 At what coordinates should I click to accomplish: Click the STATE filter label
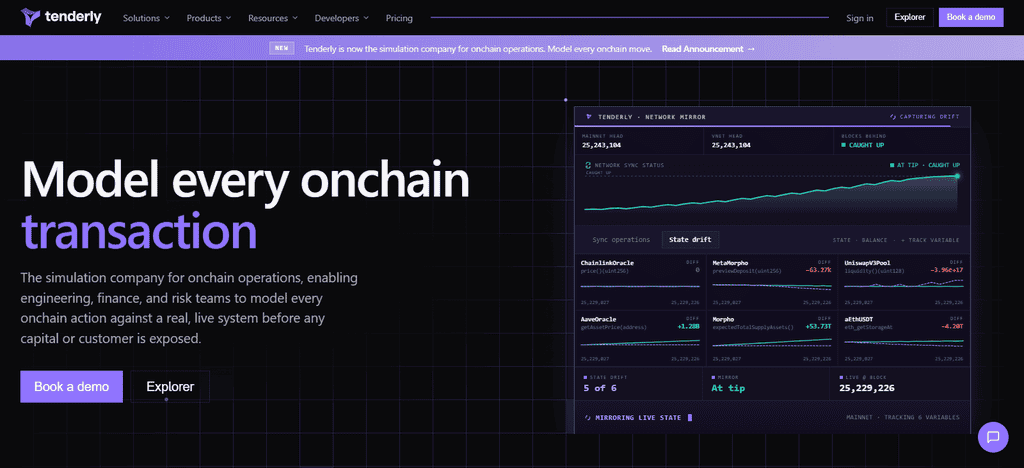point(842,240)
